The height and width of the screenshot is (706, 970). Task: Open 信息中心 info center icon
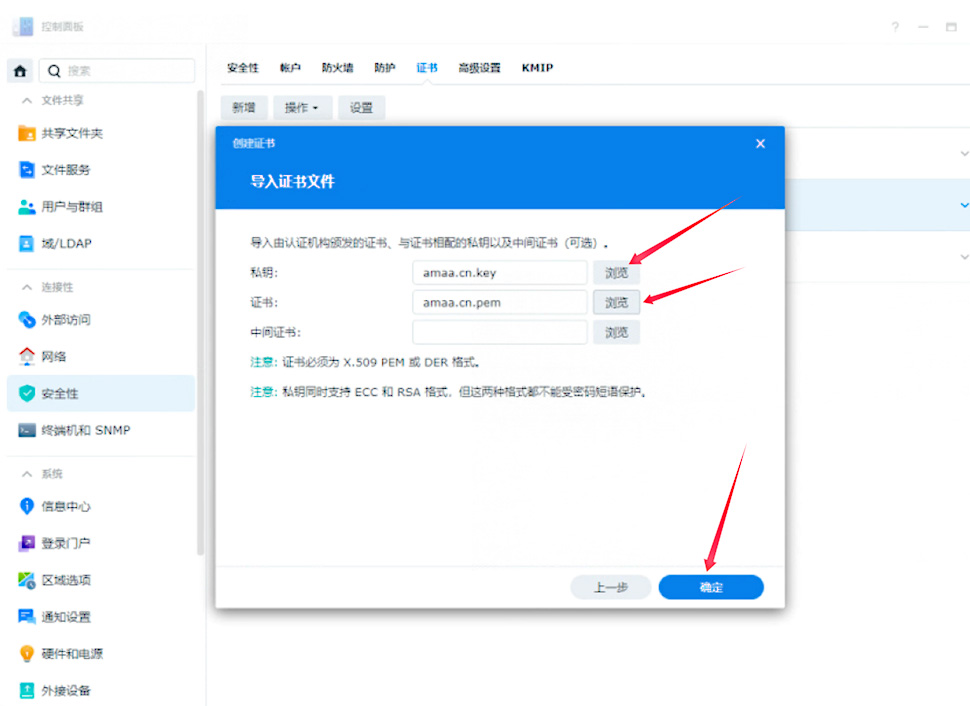27,506
